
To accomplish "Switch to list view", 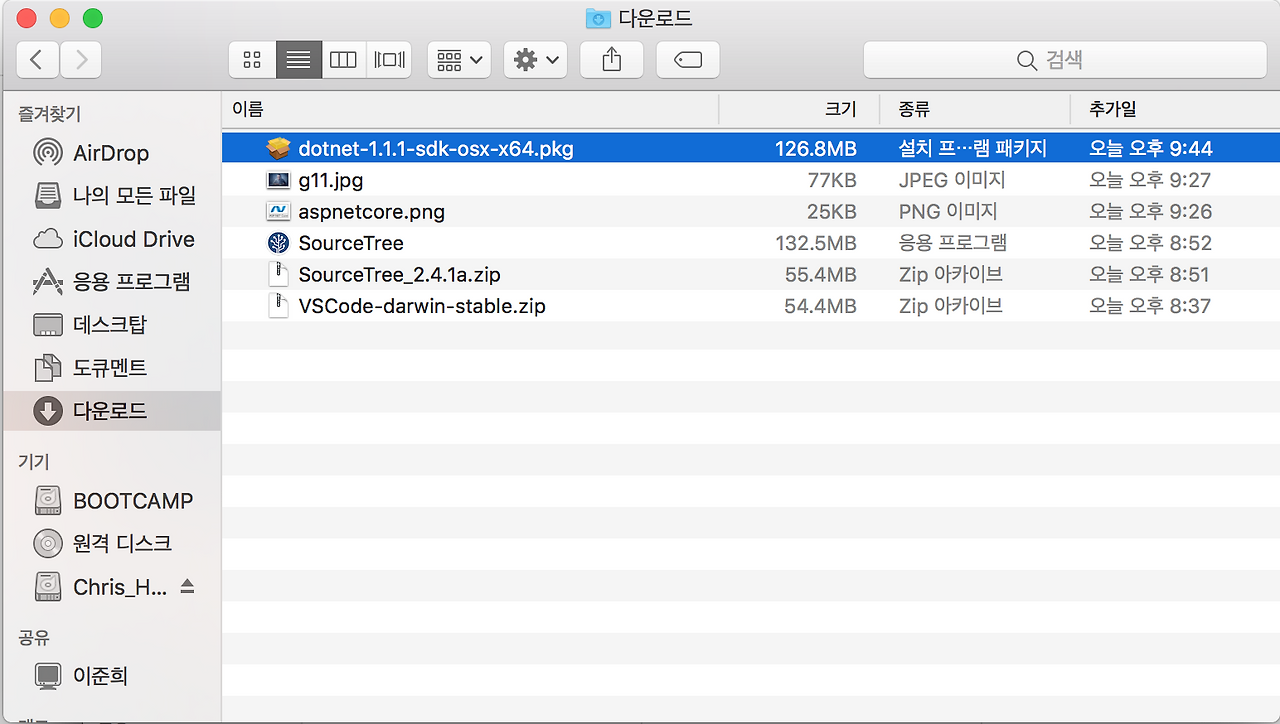I will pyautogui.click(x=298, y=60).
